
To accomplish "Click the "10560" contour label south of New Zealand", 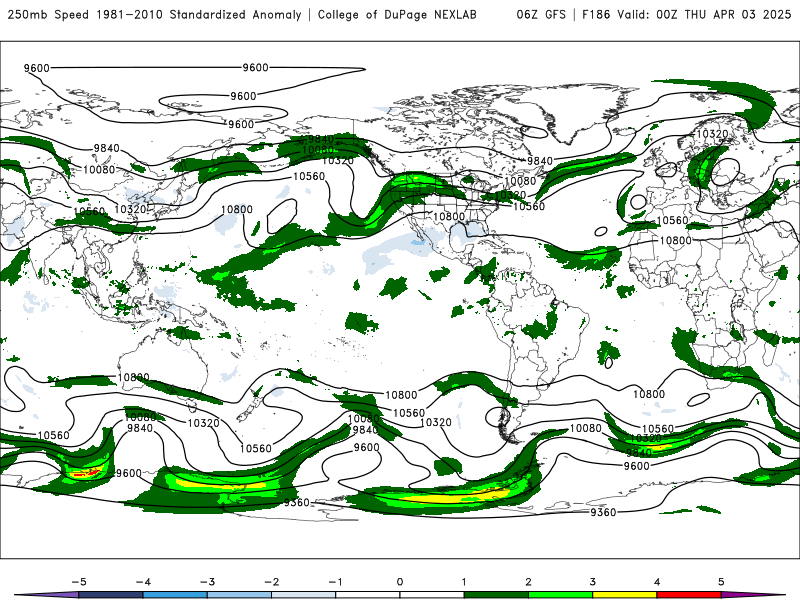I will [256, 448].
